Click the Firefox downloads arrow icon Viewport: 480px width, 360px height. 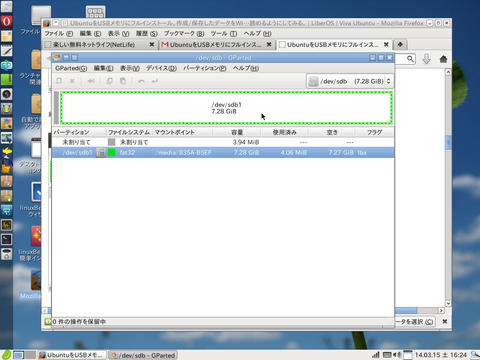click(426, 59)
